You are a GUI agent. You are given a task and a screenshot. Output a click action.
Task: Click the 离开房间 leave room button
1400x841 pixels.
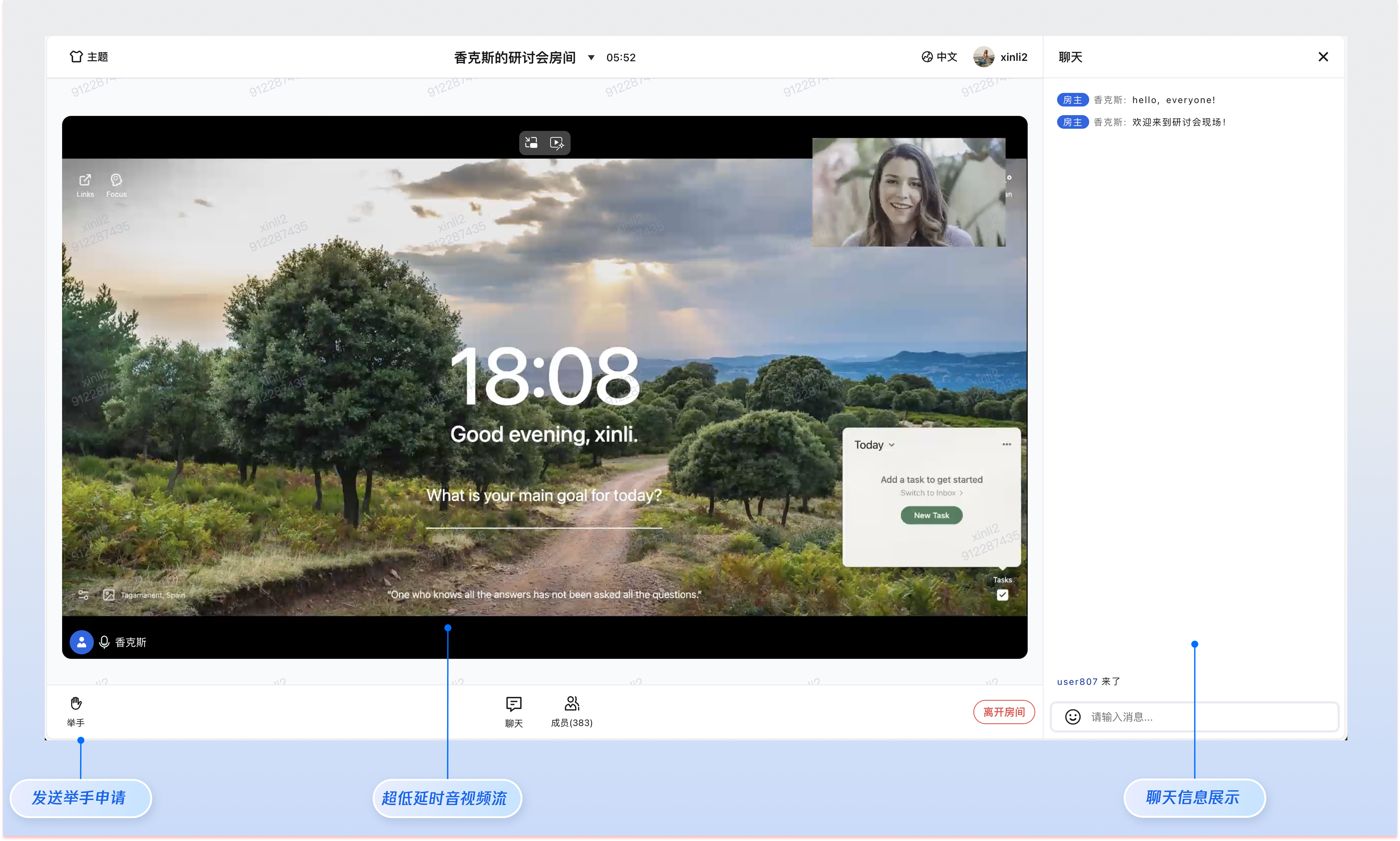[1004, 712]
